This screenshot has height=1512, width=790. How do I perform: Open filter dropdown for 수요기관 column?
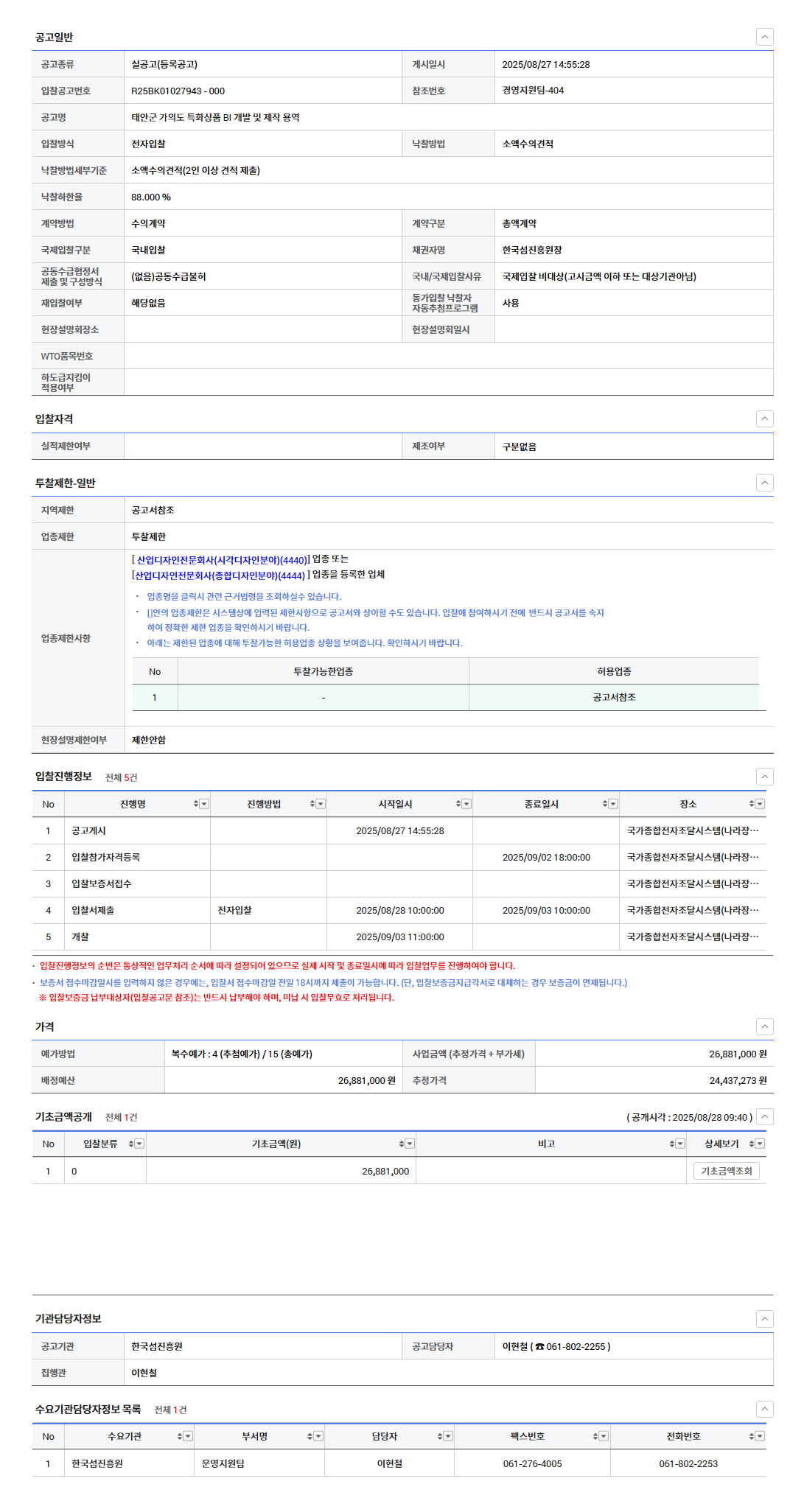coord(188,1436)
